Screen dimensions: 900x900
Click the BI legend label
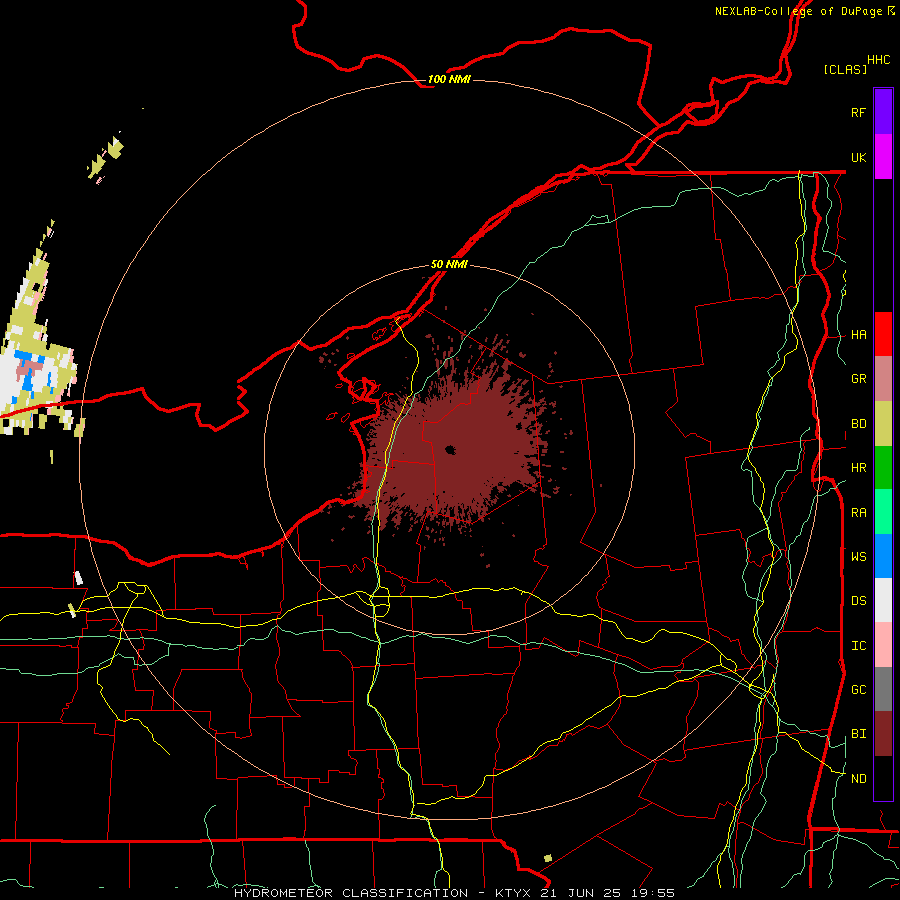click(858, 734)
